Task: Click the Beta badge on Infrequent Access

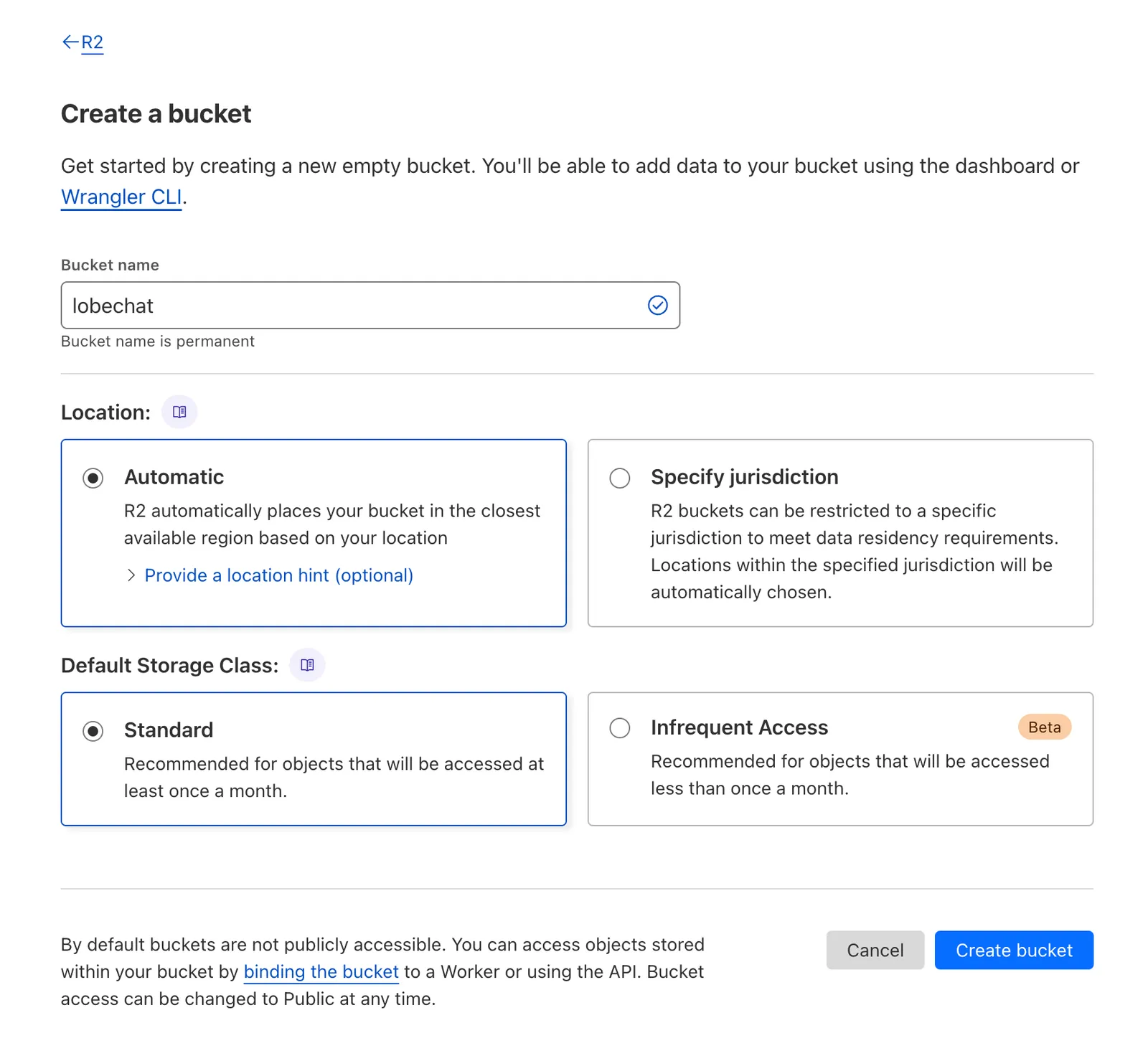Action: (1044, 727)
